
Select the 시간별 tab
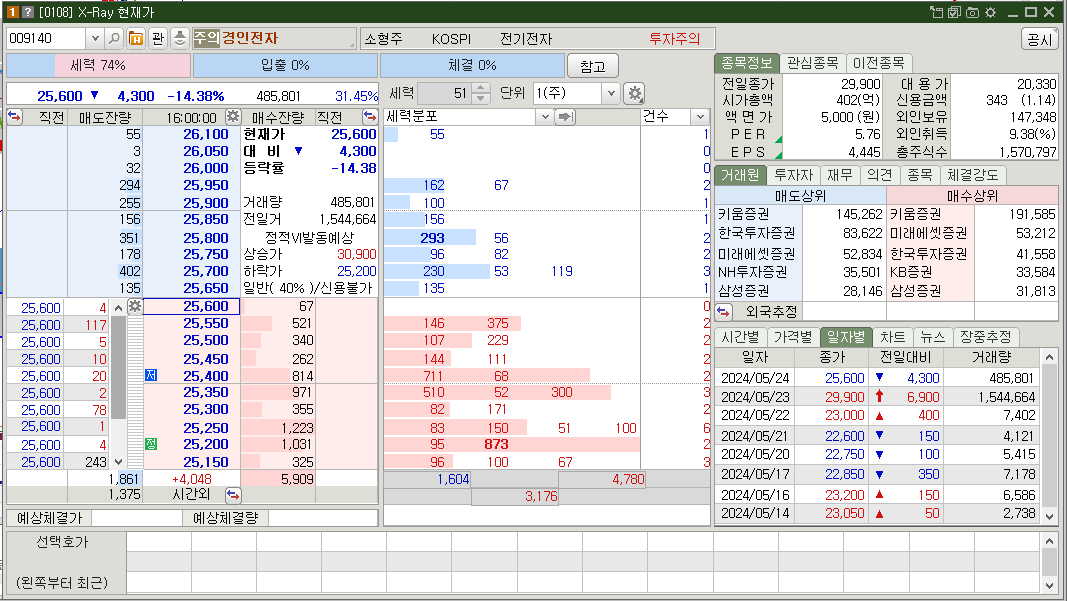point(740,337)
